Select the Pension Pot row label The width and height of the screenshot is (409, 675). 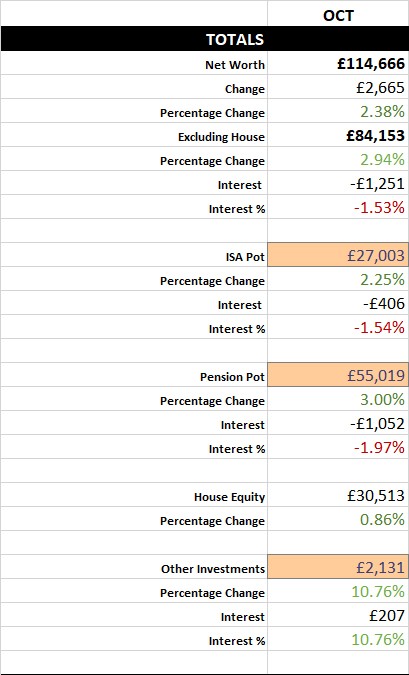tap(232, 377)
